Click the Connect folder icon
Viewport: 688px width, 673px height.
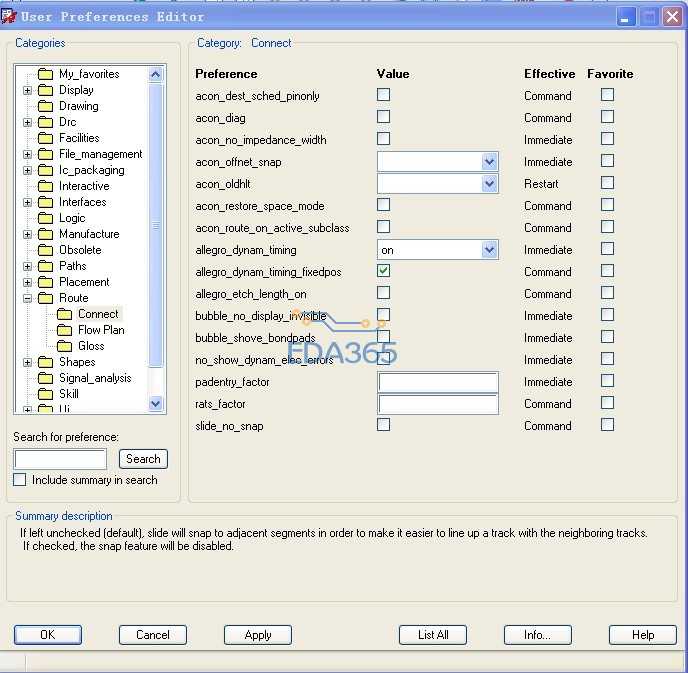coord(64,314)
